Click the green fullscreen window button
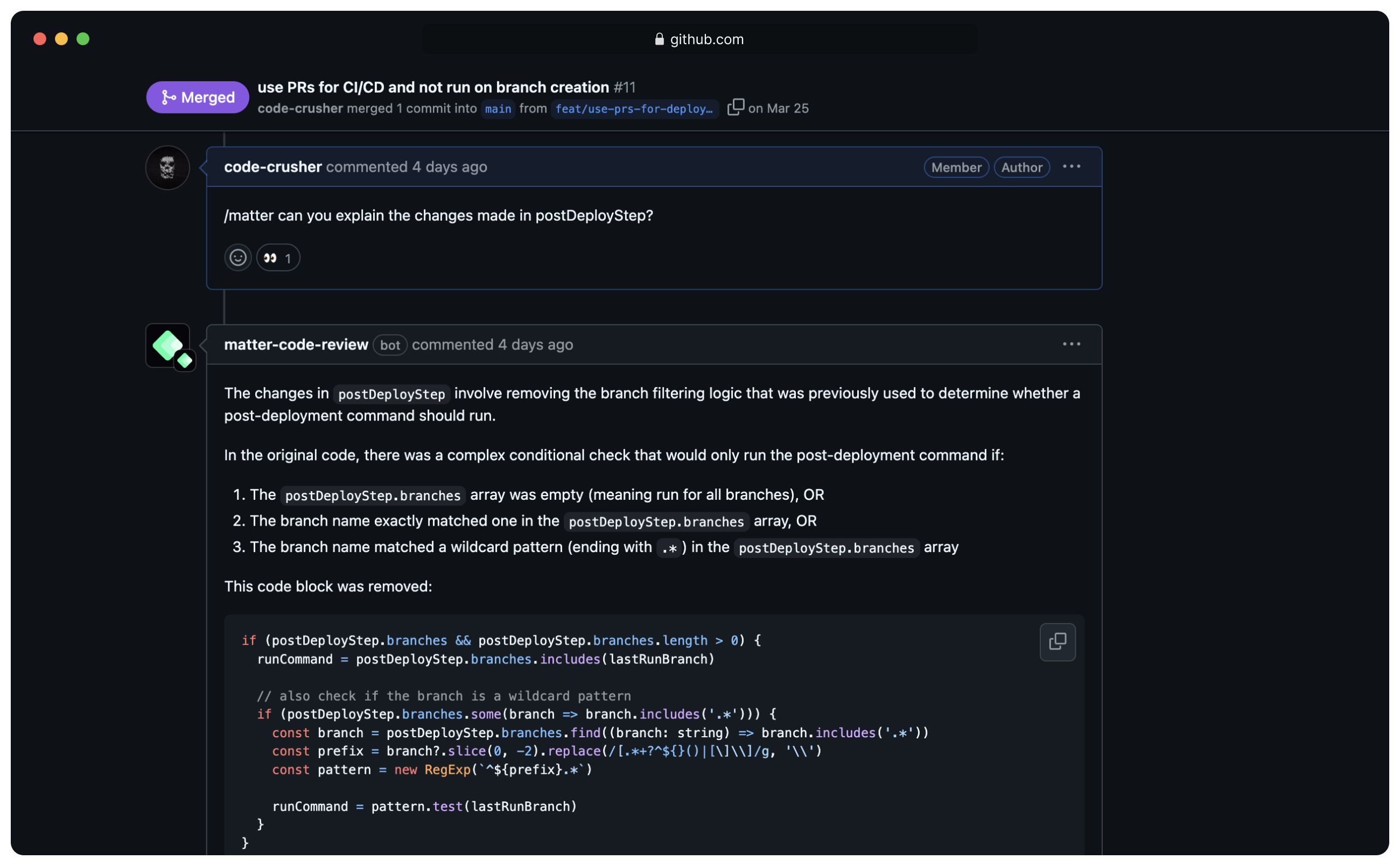Screen dimensions: 1400x866 click(x=83, y=39)
